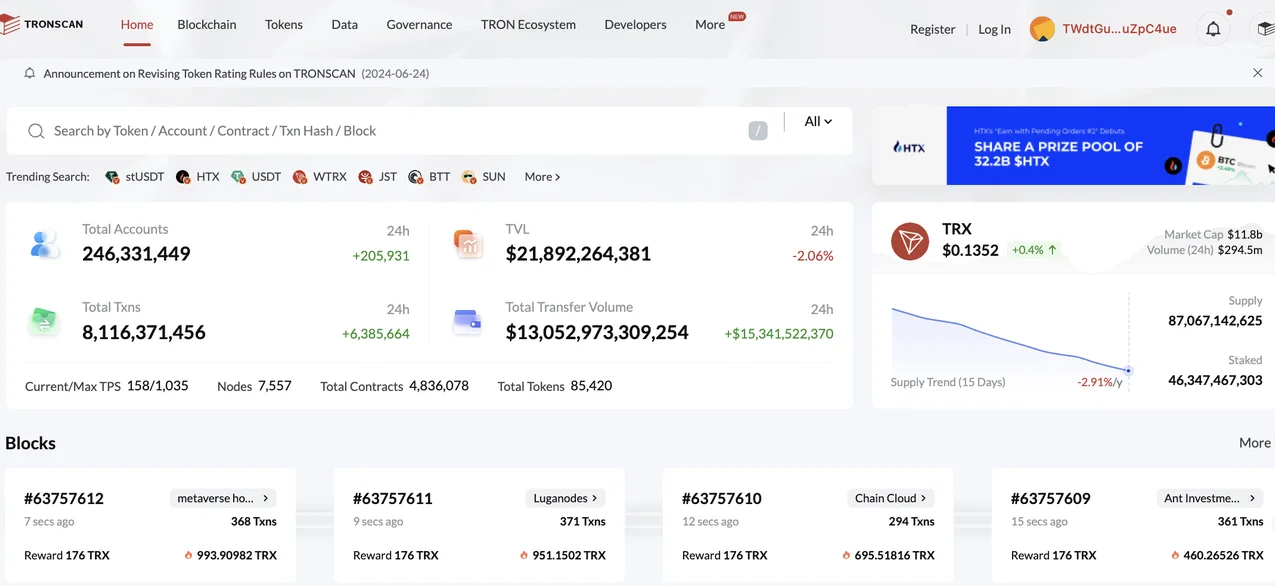Screen dimensions: 1275x586
Task: Open the Data menu
Action: click(x=345, y=24)
